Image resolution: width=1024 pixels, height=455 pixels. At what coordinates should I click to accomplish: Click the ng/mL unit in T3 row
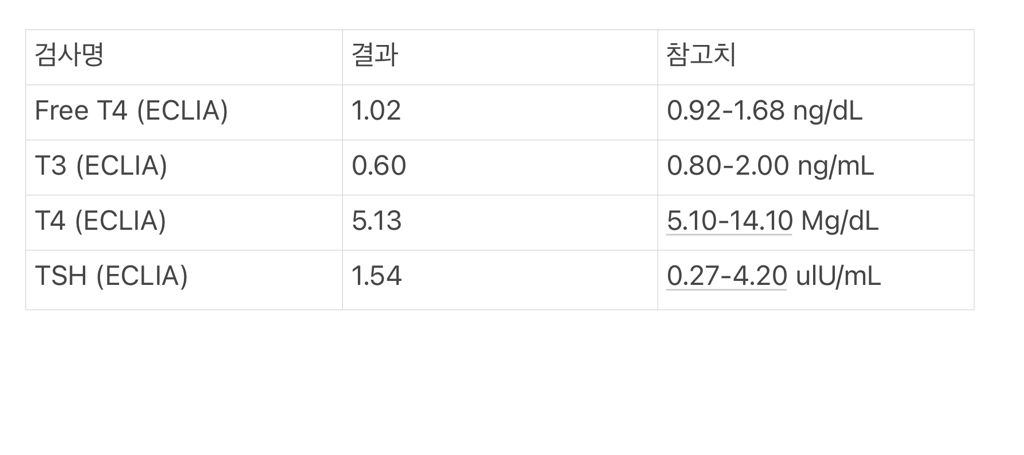(x=836, y=166)
